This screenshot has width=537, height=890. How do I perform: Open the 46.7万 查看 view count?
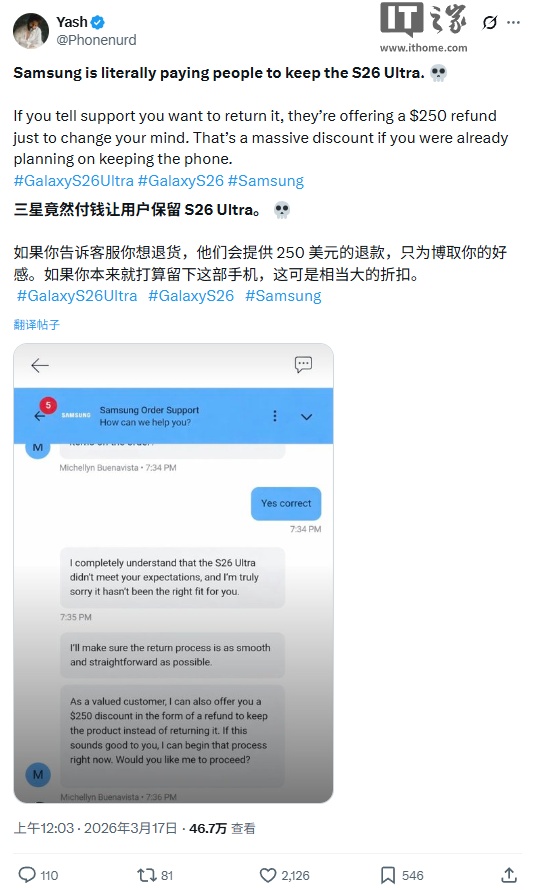(x=222, y=829)
